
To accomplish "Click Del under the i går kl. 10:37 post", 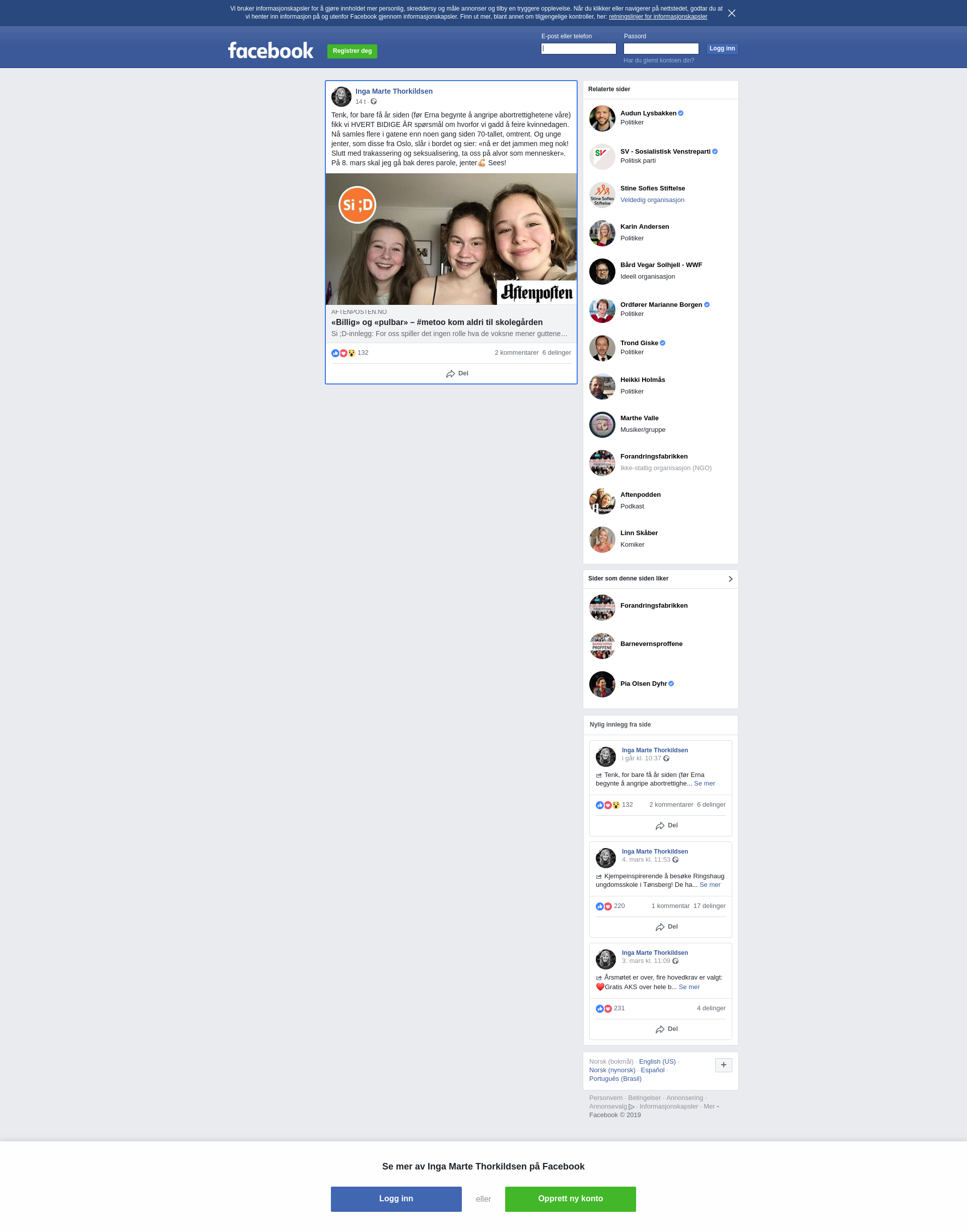I will click(666, 826).
